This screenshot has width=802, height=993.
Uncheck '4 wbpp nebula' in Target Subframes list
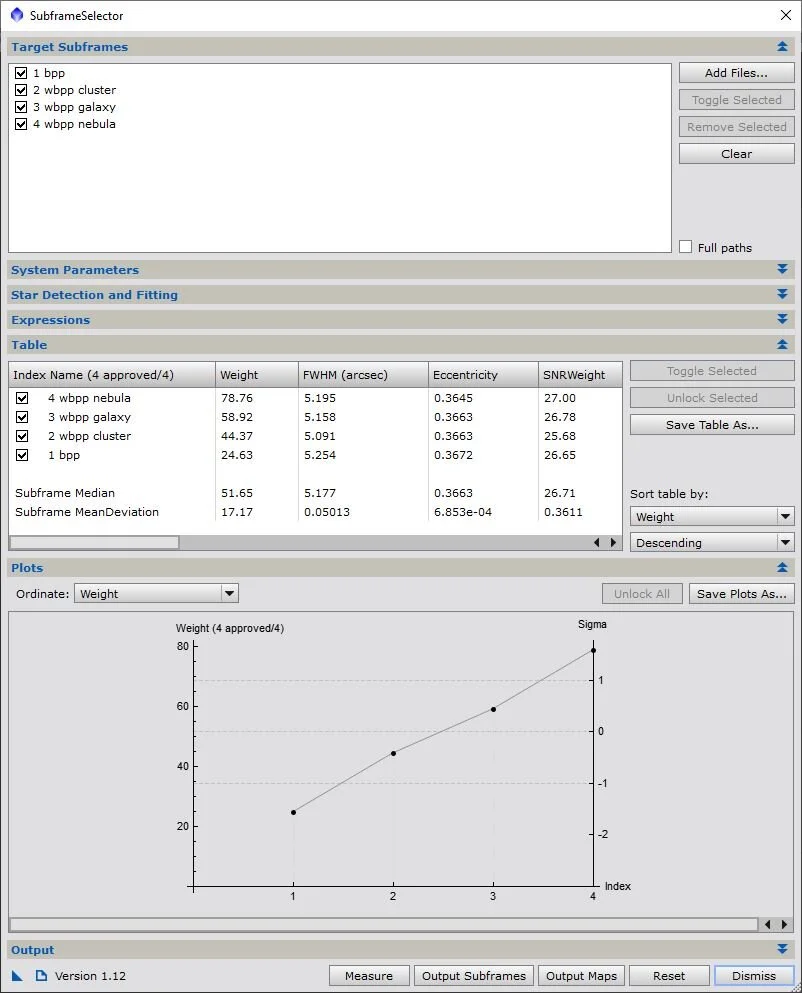pyautogui.click(x=21, y=124)
